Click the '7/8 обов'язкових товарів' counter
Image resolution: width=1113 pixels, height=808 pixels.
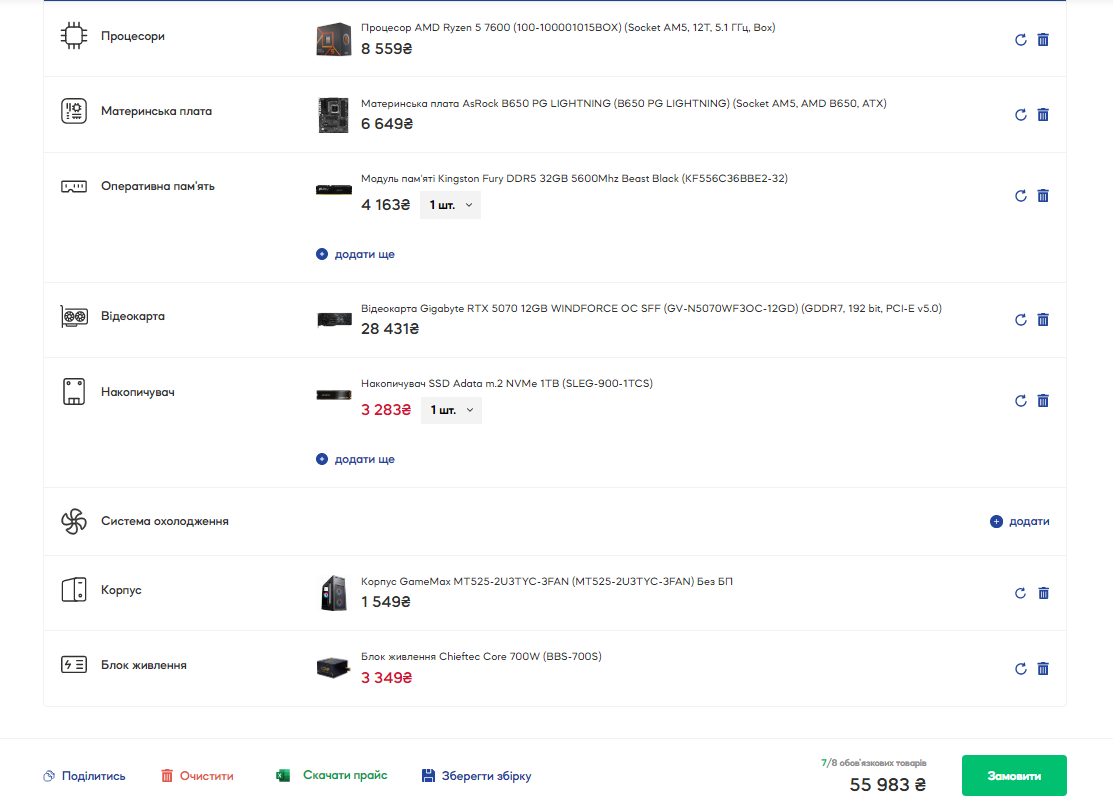[873, 763]
